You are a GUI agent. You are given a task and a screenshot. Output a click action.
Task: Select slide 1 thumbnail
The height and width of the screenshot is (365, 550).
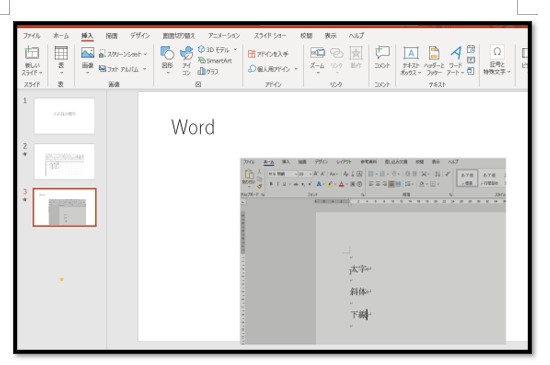coord(65,116)
